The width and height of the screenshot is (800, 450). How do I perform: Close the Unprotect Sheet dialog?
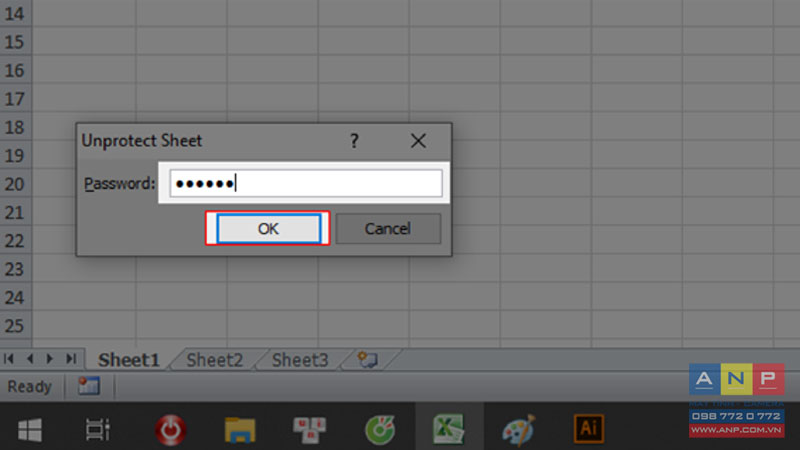pyautogui.click(x=418, y=140)
